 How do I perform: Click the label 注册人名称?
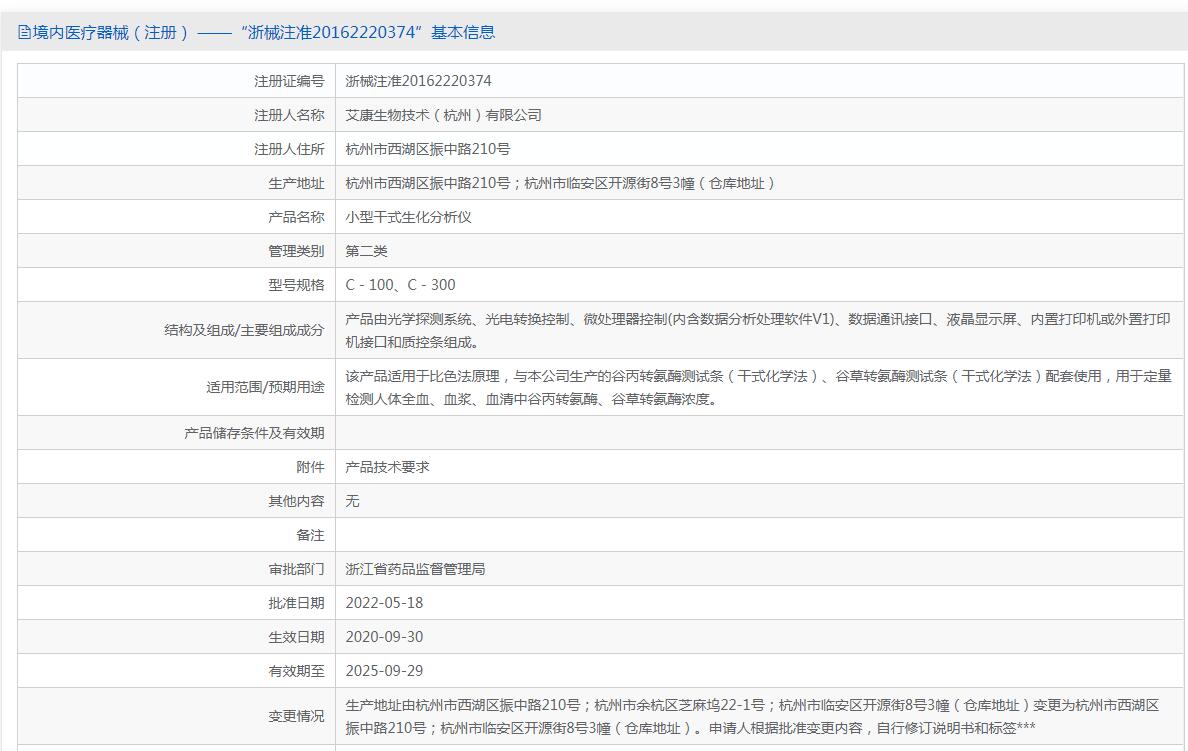click(x=289, y=115)
